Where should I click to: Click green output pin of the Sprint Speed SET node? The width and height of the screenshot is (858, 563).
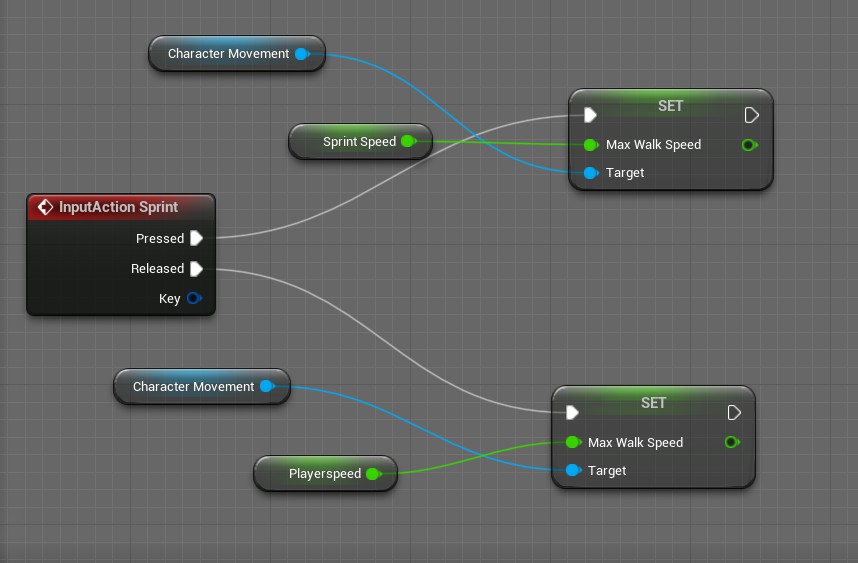pos(749,145)
